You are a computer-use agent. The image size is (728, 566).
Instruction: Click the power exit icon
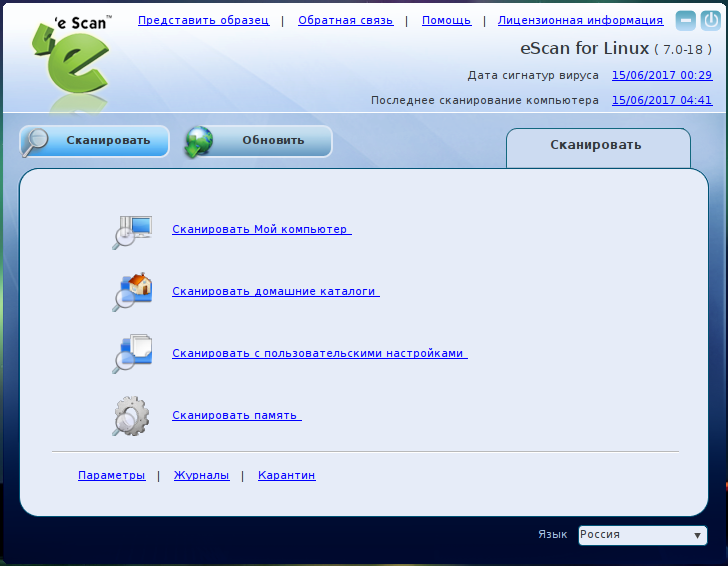[x=710, y=21]
